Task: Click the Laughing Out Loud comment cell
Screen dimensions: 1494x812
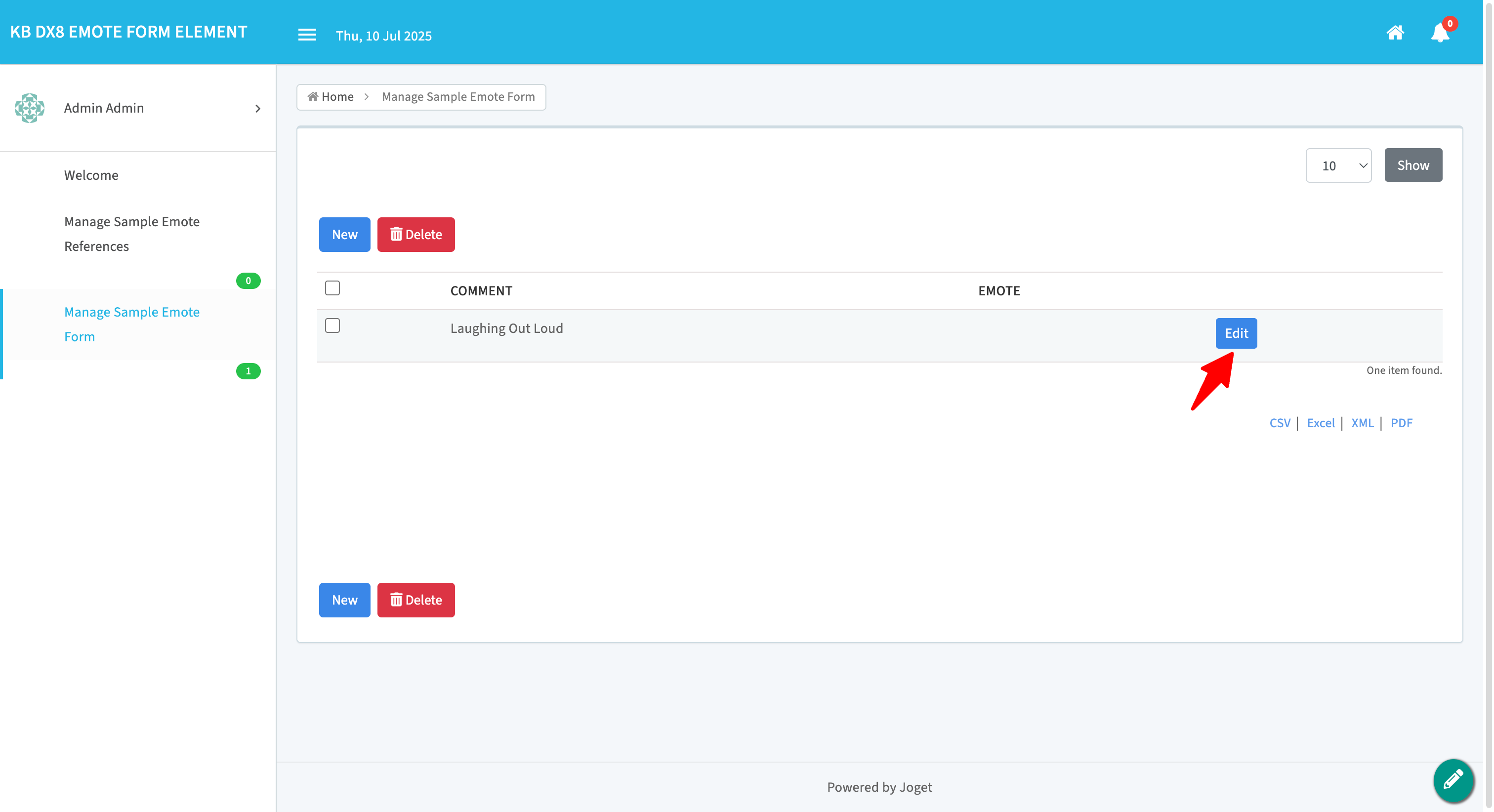Action: (x=506, y=328)
